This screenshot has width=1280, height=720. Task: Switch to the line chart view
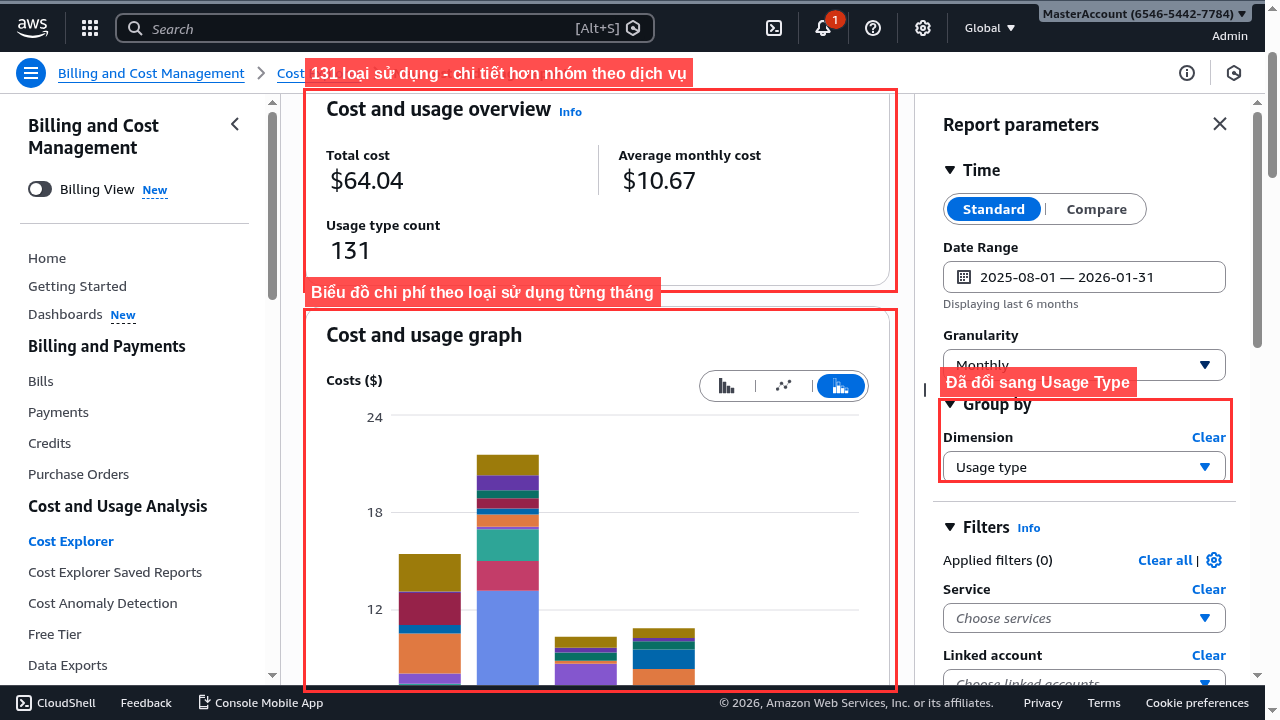[783, 385]
